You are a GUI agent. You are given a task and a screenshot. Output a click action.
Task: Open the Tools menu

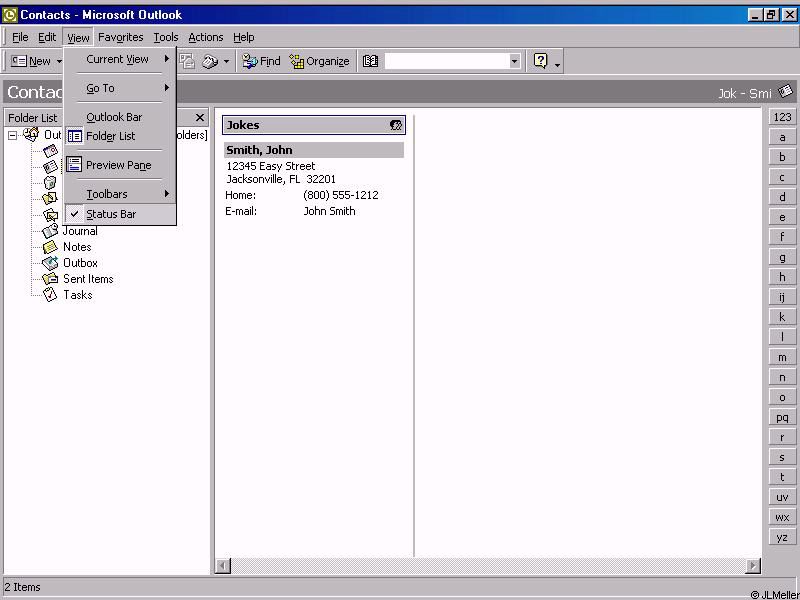(166, 37)
